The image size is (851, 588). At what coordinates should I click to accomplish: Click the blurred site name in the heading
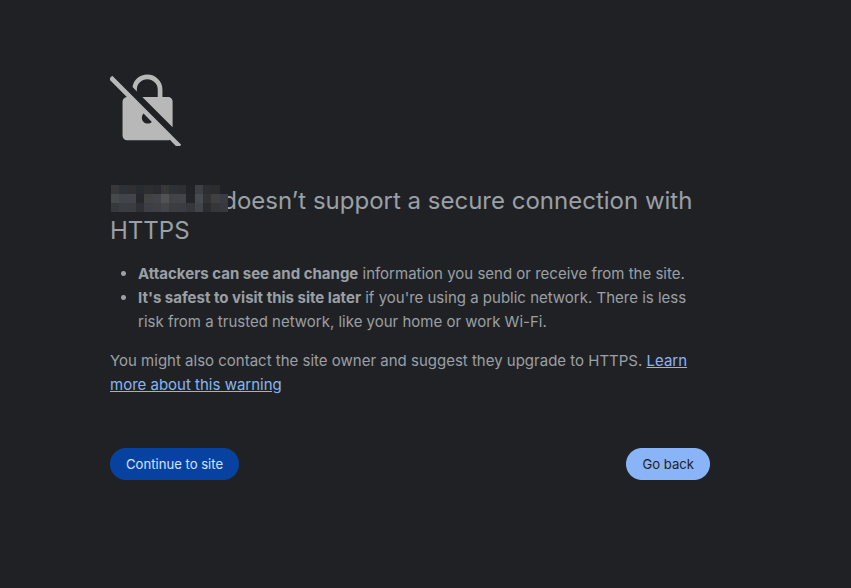168,200
